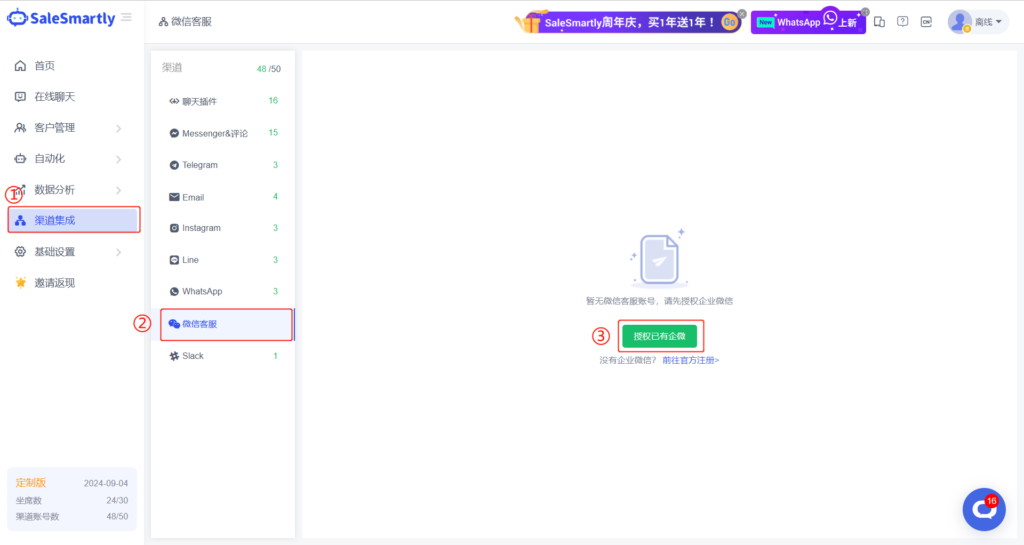Open 自动化 menu item
The width and height of the screenshot is (1024, 545).
click(x=50, y=159)
